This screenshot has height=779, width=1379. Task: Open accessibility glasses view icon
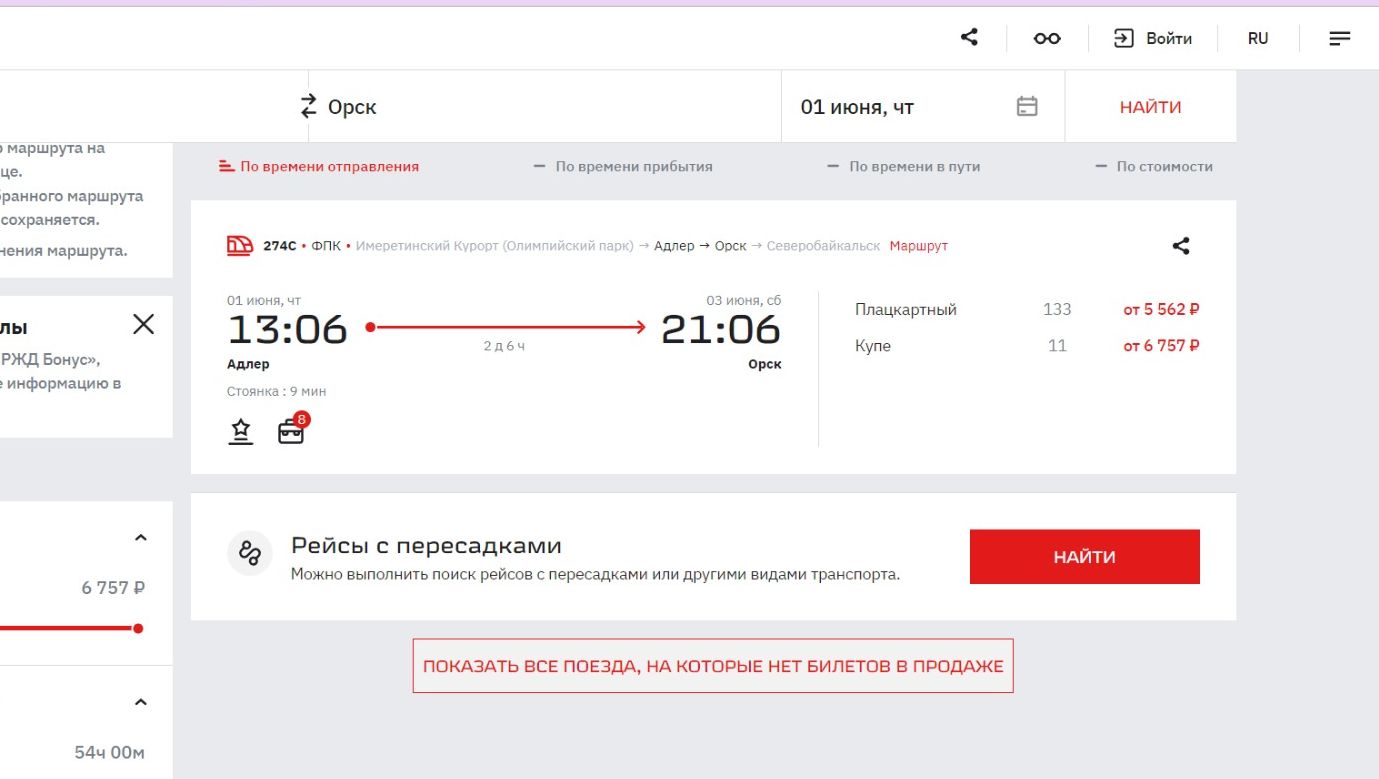(1047, 38)
